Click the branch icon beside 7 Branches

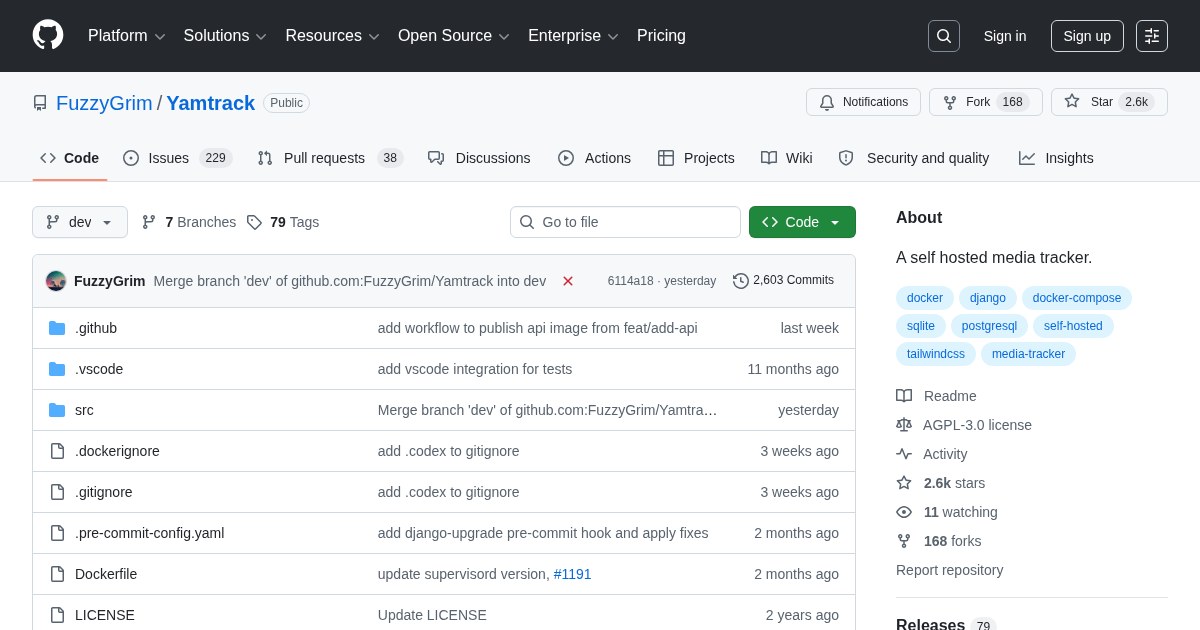click(x=149, y=222)
